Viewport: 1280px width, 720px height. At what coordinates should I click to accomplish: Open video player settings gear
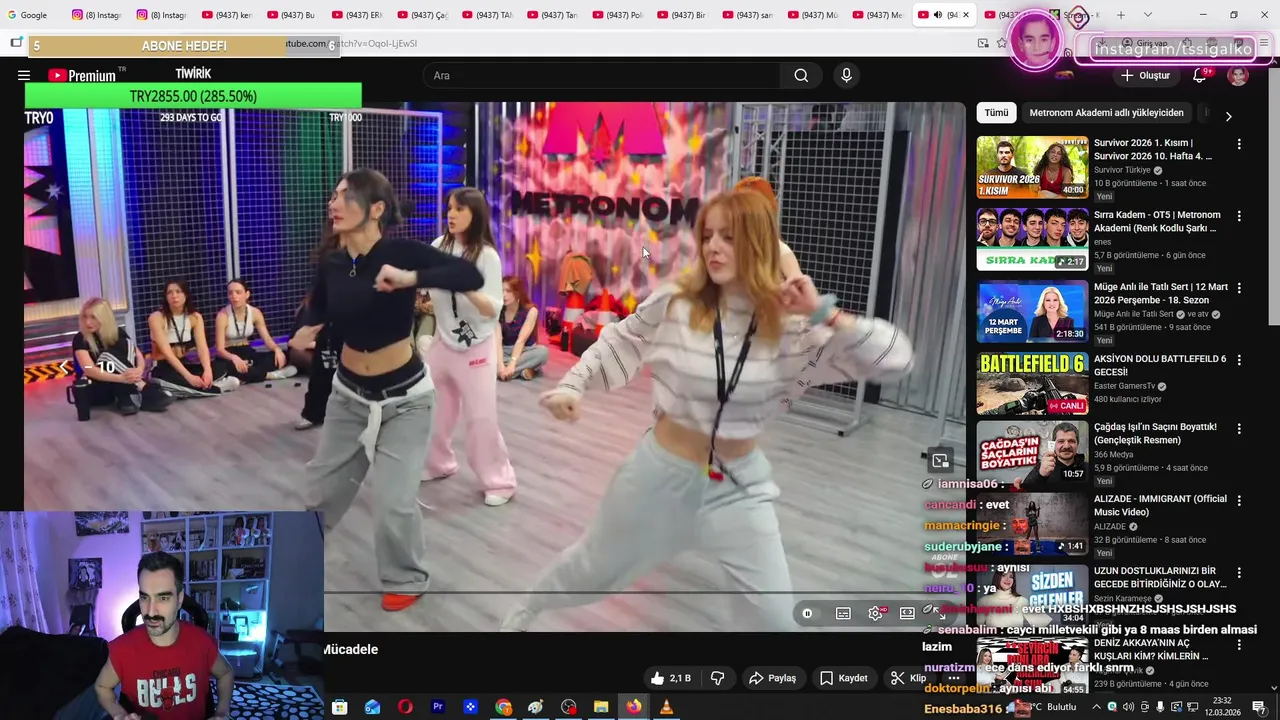875,613
